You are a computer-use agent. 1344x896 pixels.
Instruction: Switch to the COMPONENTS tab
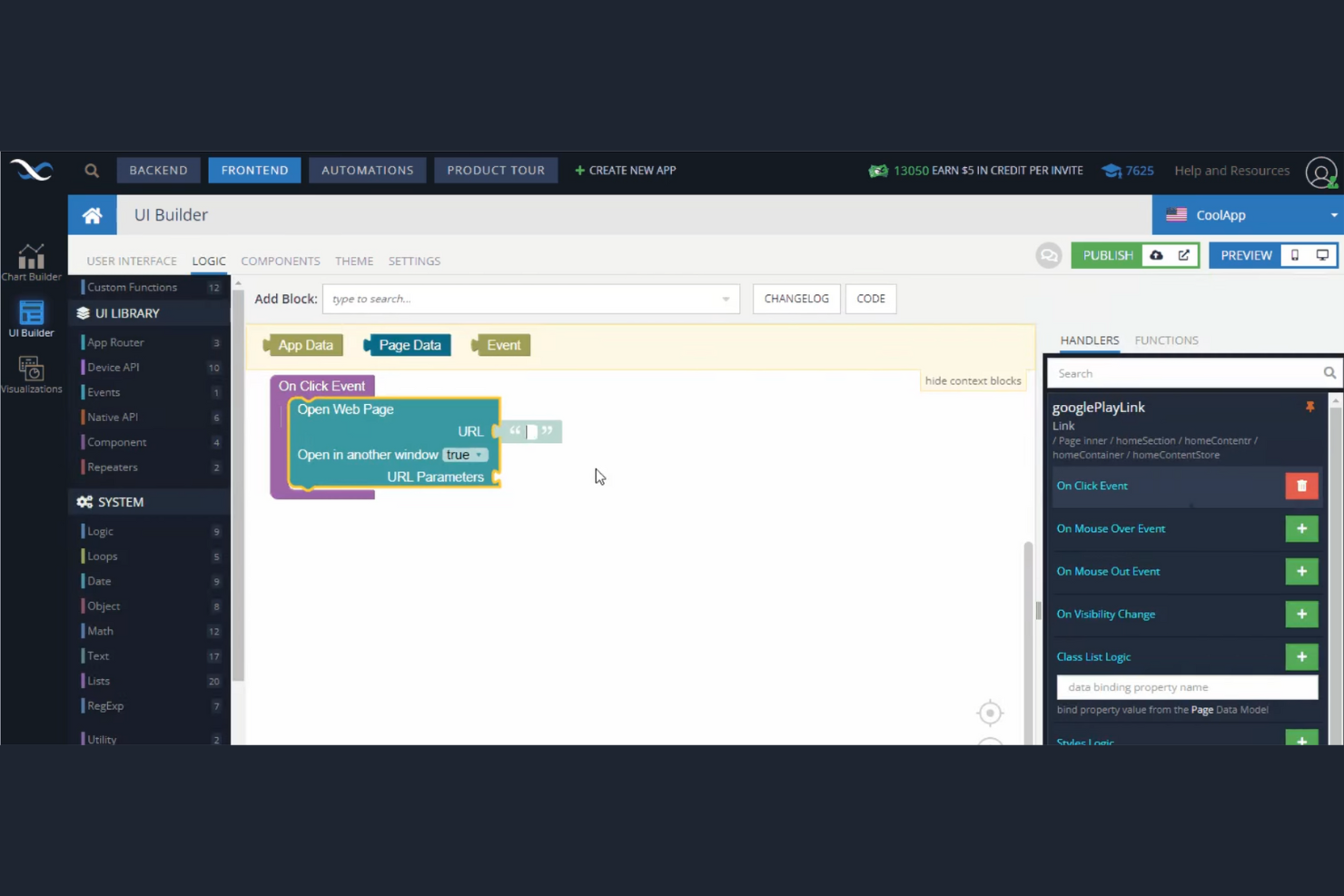click(280, 261)
